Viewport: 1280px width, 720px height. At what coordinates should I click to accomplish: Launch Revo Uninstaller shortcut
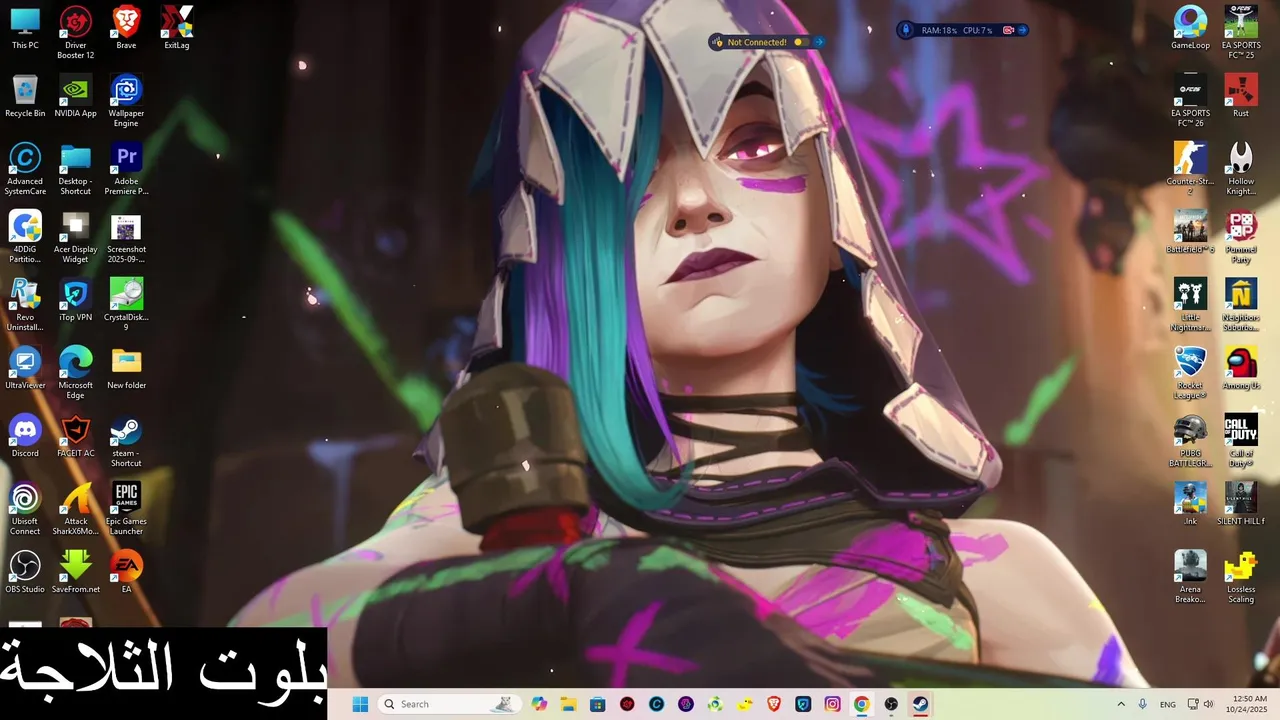(x=25, y=305)
